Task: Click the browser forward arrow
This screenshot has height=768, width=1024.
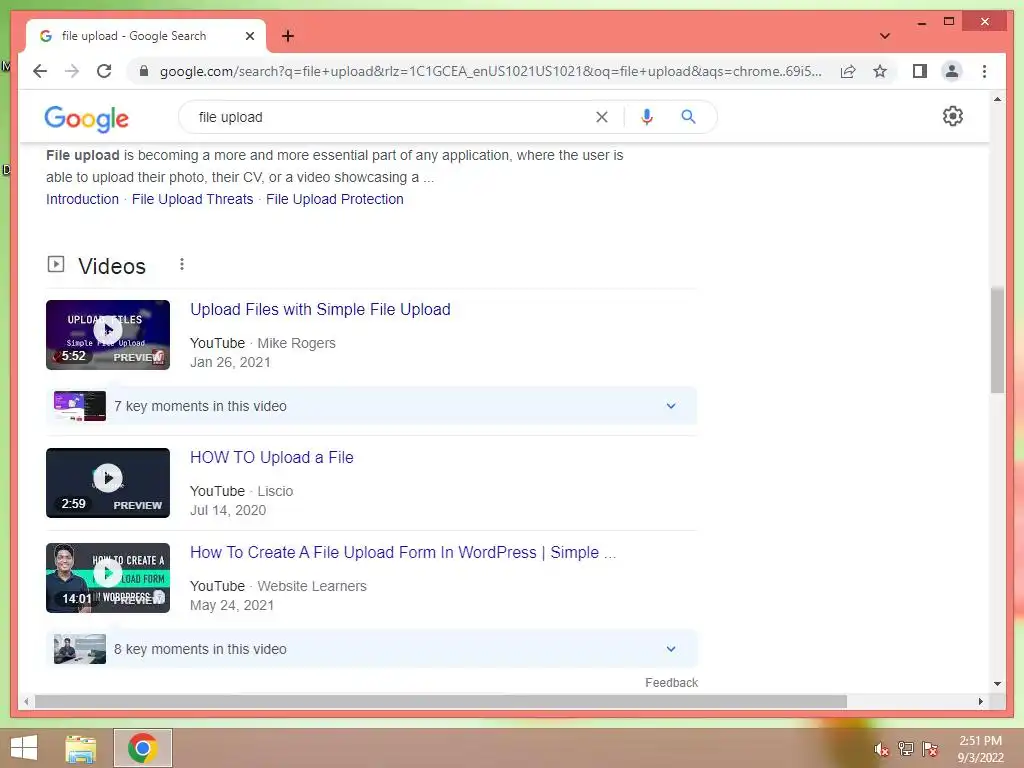Action: pyautogui.click(x=72, y=71)
